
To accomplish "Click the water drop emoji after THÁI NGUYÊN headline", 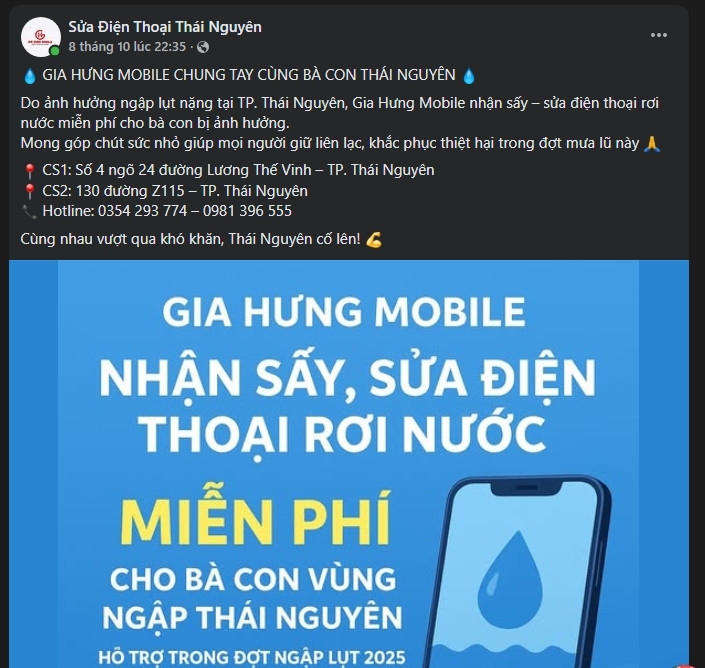I will [x=469, y=76].
